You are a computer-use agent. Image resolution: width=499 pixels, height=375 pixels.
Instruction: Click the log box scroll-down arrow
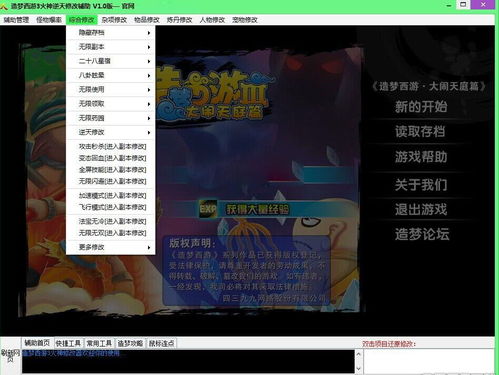359,369
